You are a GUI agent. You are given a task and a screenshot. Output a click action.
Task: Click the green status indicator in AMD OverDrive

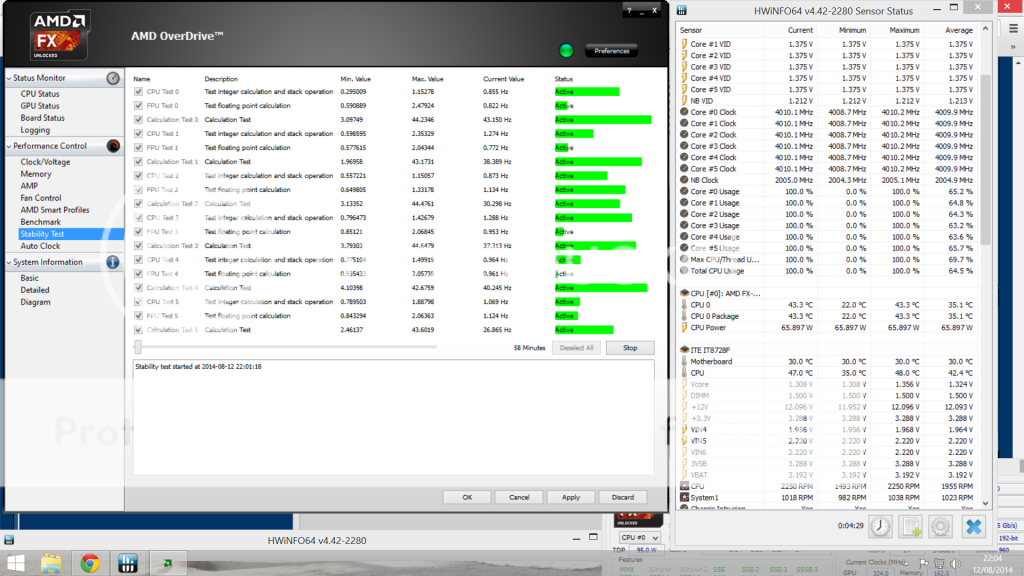coord(566,50)
